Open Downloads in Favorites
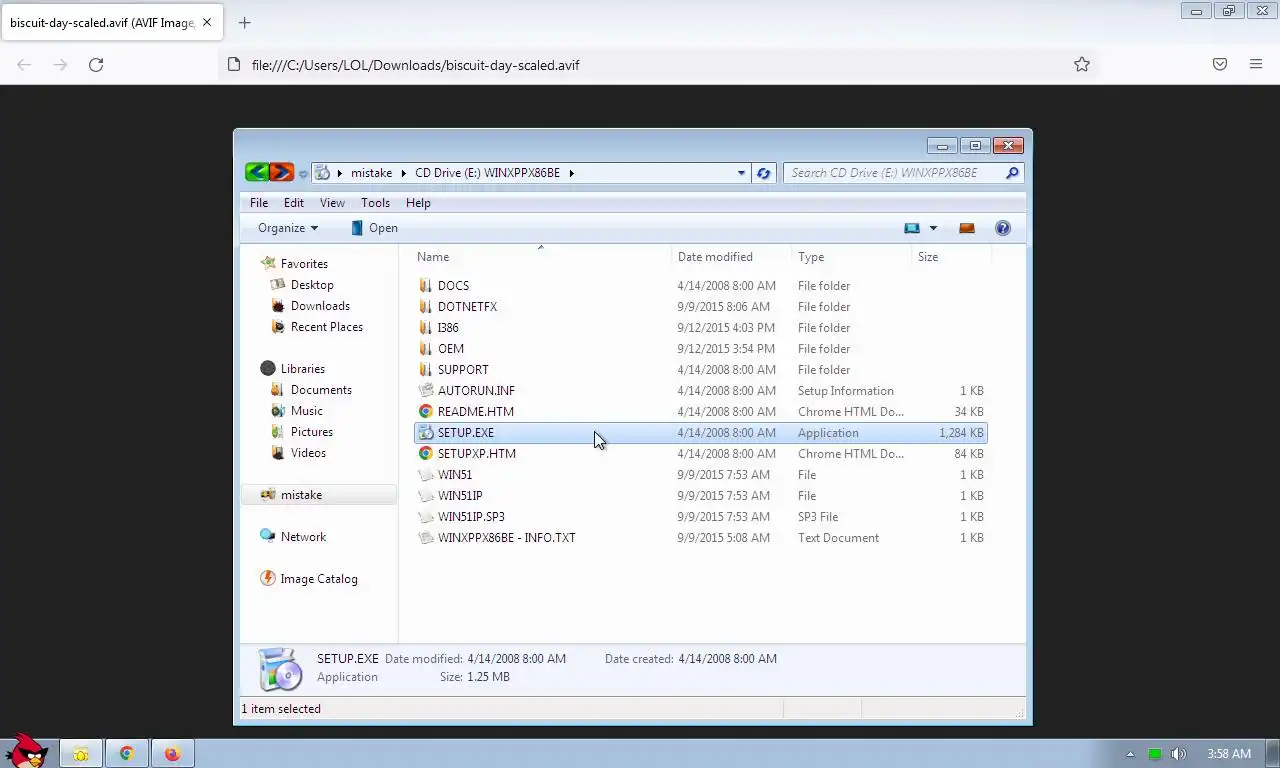The height and width of the screenshot is (768, 1280). (x=320, y=306)
